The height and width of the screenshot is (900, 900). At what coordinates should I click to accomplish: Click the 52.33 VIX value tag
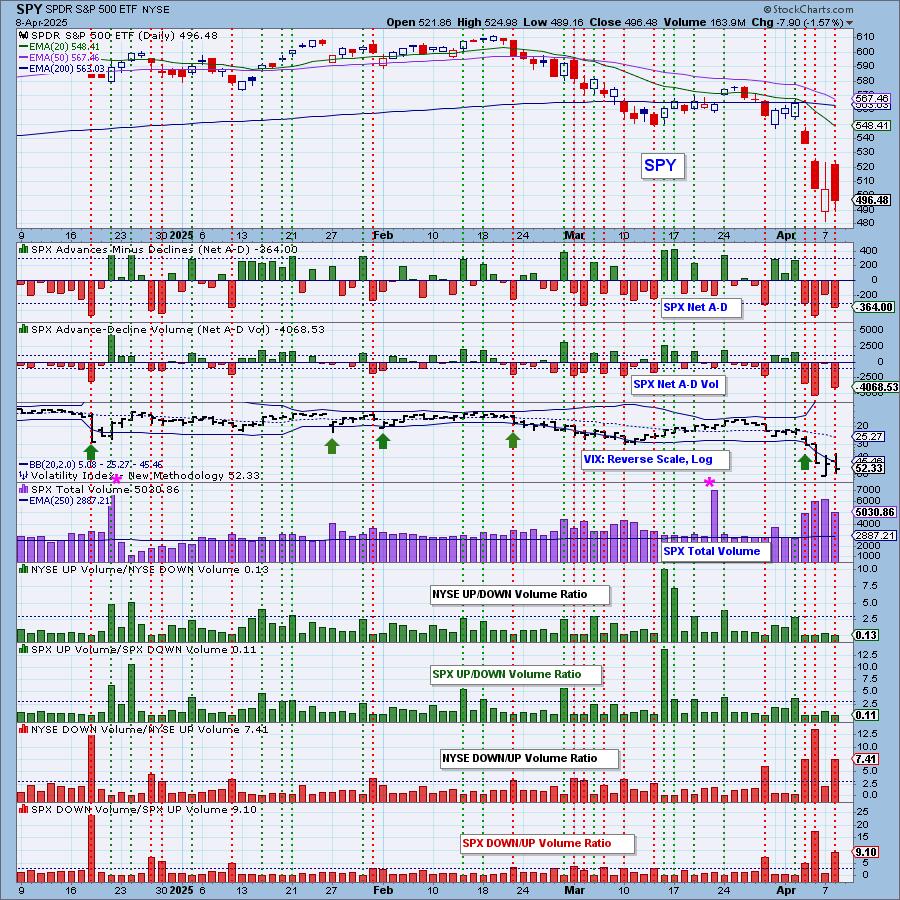[x=869, y=468]
